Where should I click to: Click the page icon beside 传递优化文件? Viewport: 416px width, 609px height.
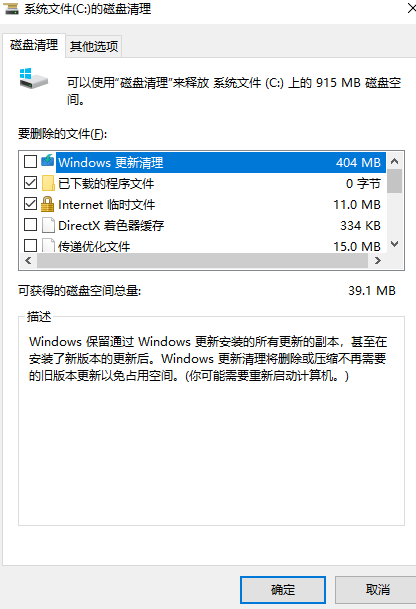pyautogui.click(x=48, y=246)
